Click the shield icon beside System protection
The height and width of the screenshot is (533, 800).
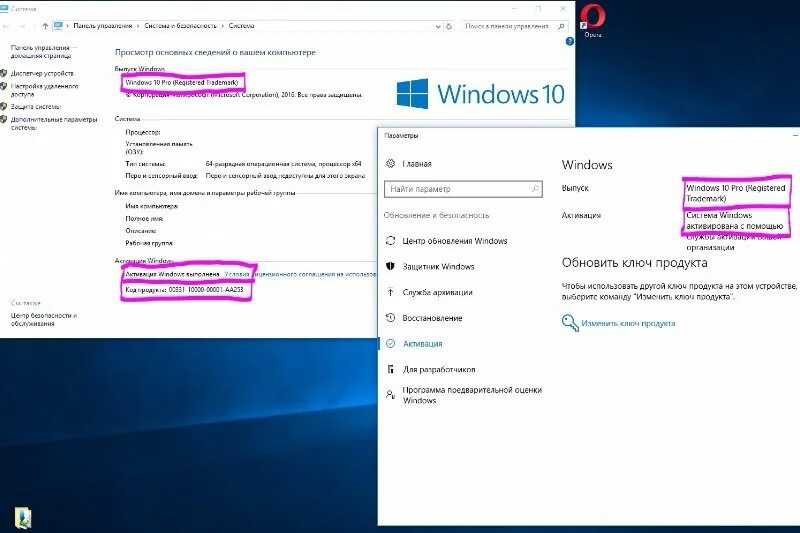(x=4, y=107)
